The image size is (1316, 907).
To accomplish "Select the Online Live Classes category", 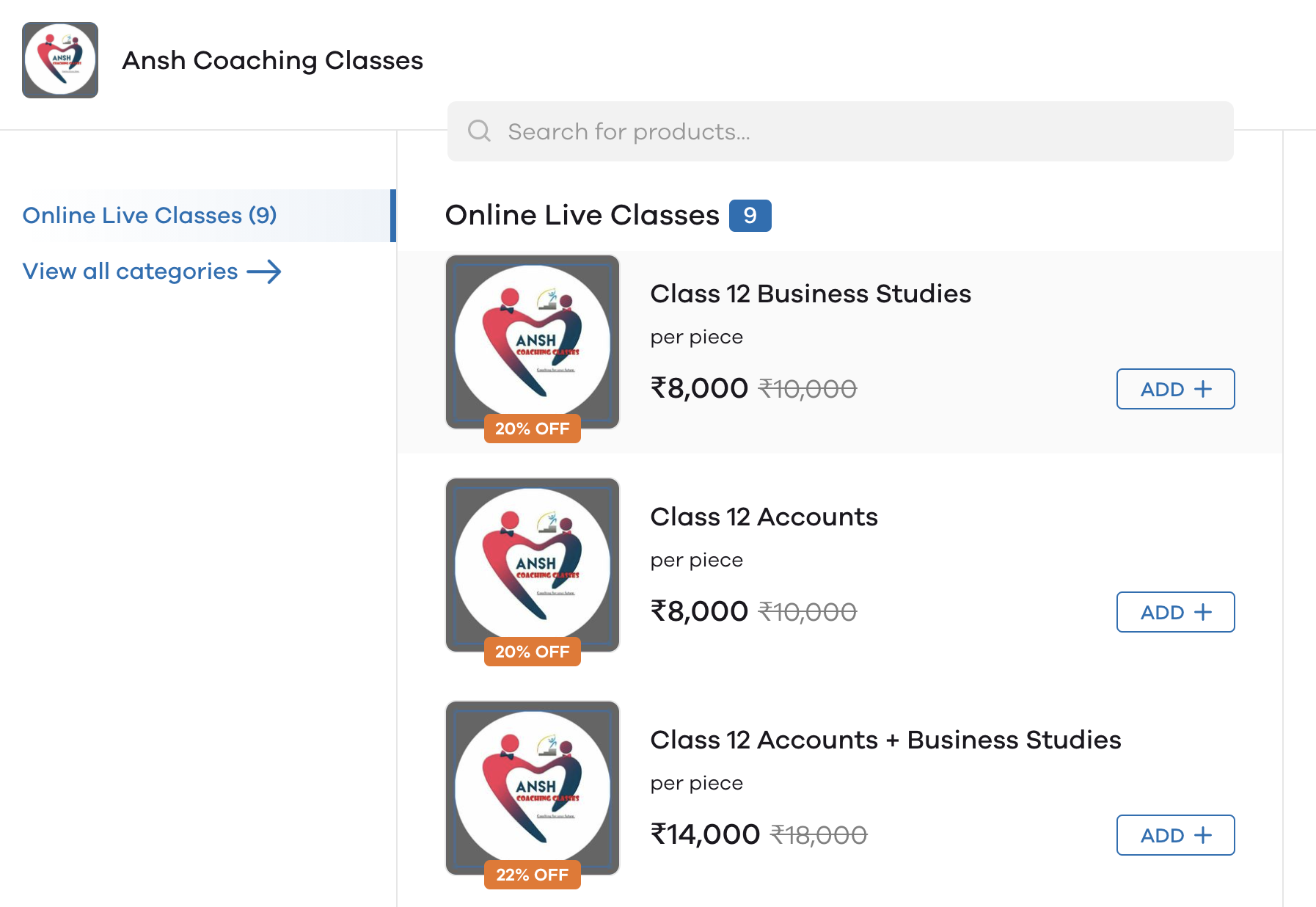I will pyautogui.click(x=150, y=215).
